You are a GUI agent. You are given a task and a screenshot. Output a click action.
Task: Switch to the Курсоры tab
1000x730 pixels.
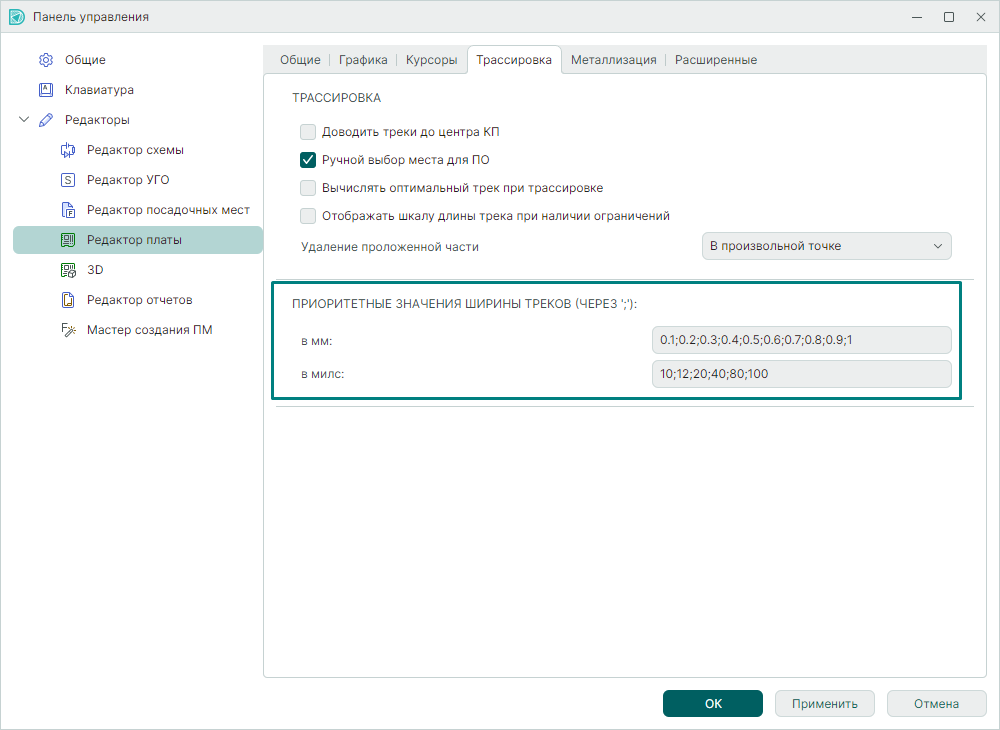tap(432, 60)
